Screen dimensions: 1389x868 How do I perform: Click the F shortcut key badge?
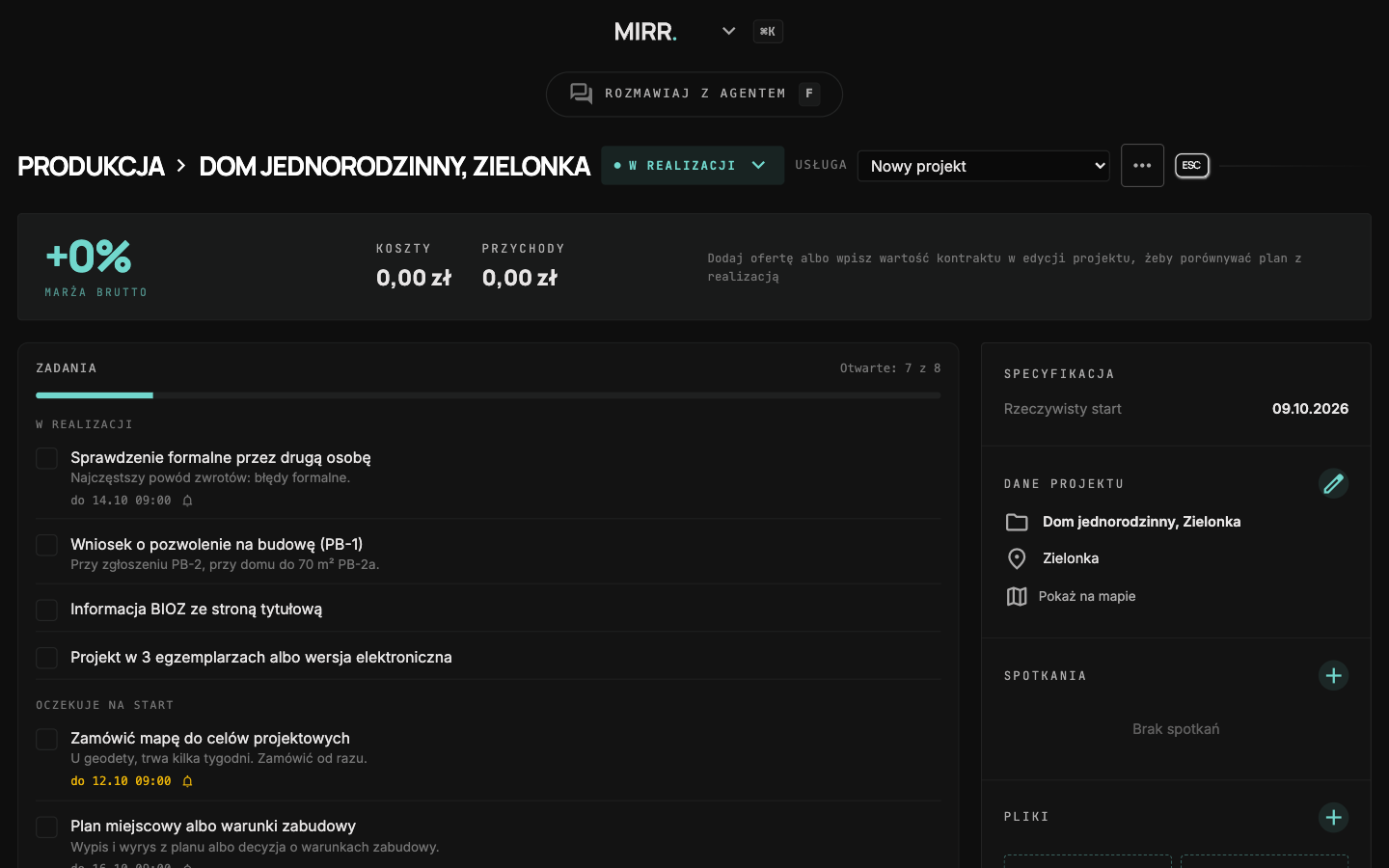pos(809,94)
